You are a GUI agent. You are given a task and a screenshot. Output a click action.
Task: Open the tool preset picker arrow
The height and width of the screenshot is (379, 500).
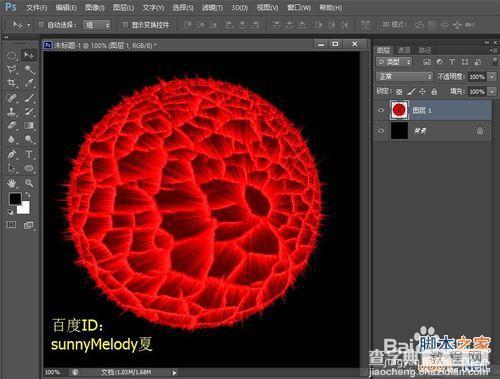(x=28, y=25)
